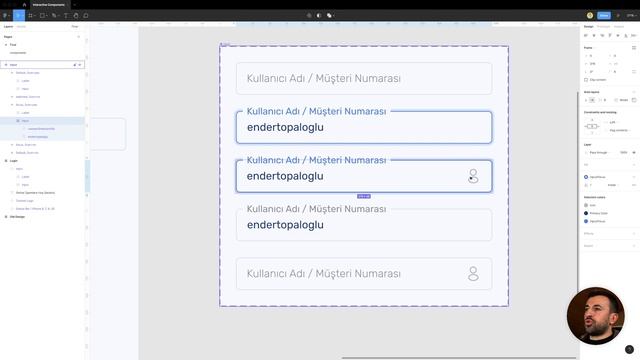
Task: Click the user icon in focused input
Action: [x=473, y=176]
